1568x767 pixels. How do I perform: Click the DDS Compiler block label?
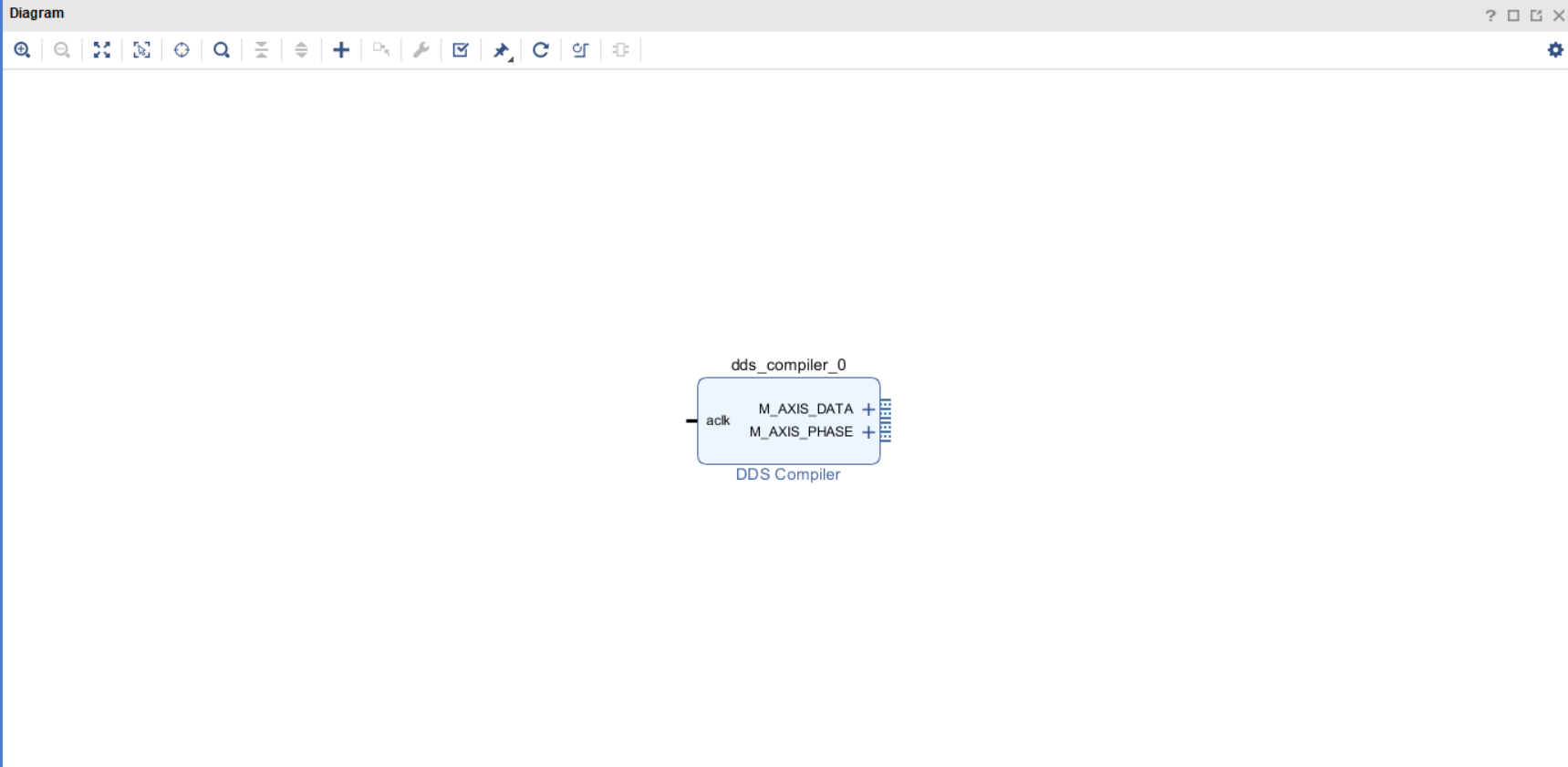(x=788, y=474)
